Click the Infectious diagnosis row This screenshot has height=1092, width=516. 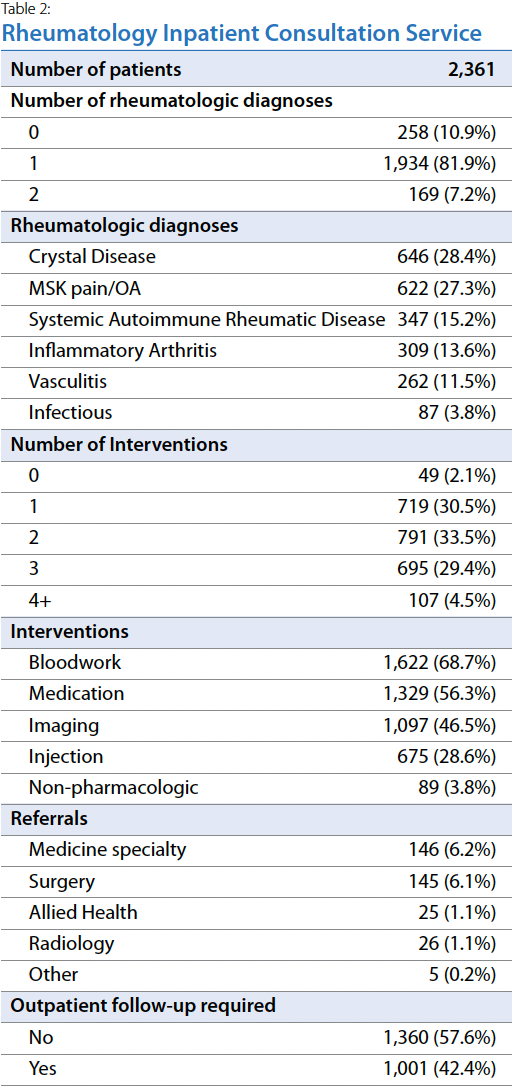(258, 413)
